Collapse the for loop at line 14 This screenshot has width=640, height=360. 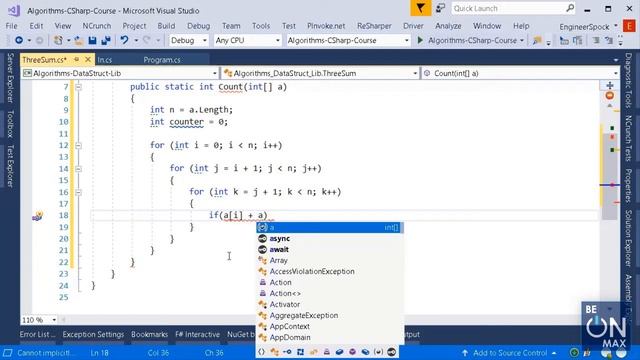(x=78, y=169)
